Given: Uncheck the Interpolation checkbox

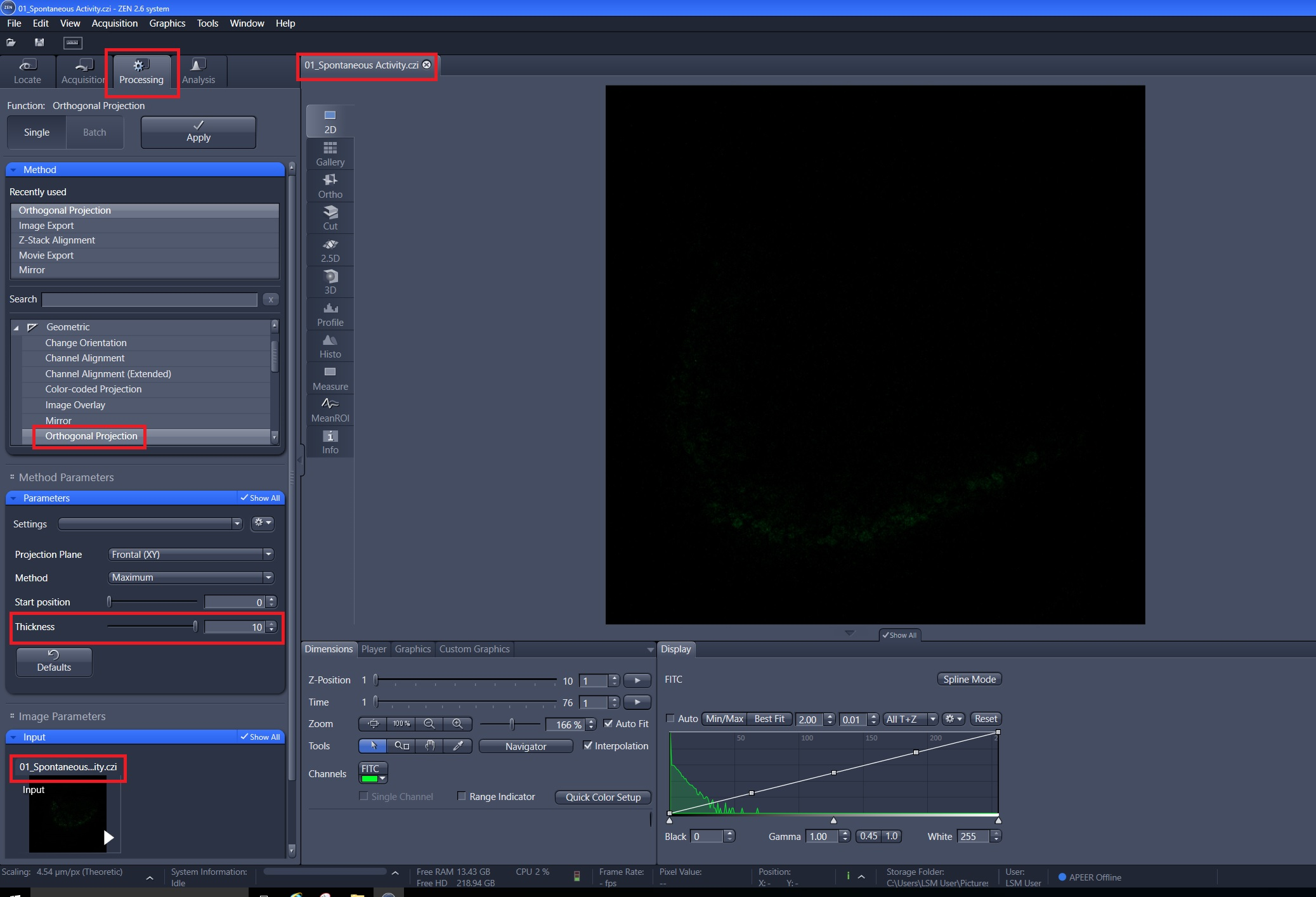Looking at the screenshot, I should click(x=587, y=745).
